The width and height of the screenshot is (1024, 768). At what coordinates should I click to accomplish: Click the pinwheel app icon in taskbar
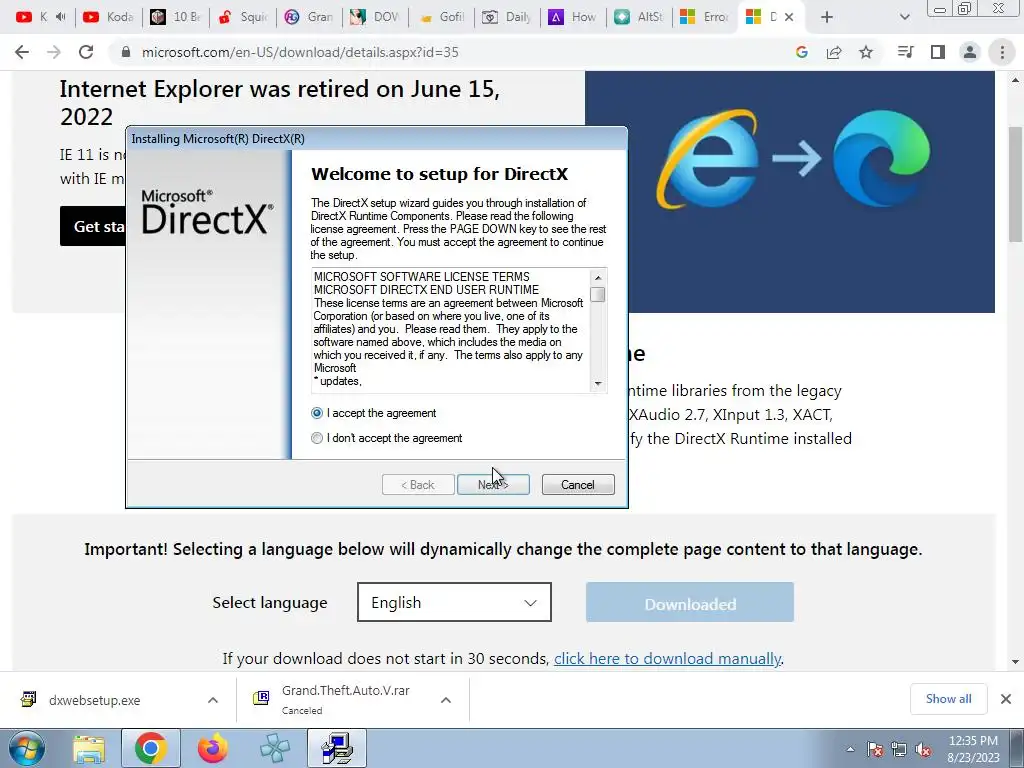click(275, 748)
